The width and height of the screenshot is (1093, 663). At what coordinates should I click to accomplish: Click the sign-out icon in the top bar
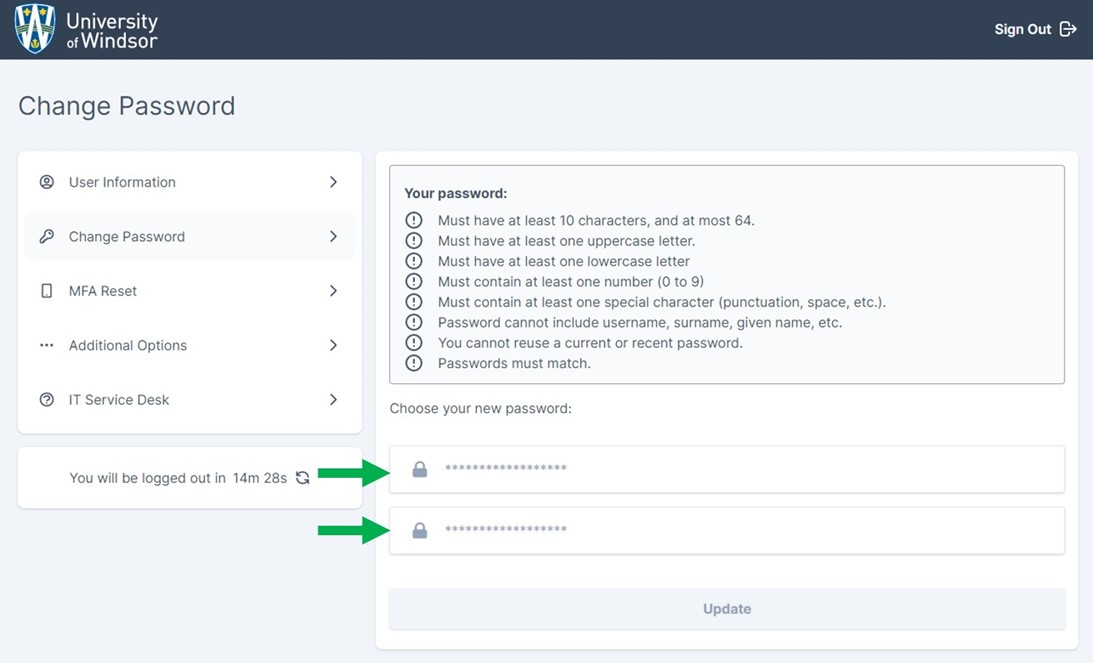coord(1069,29)
